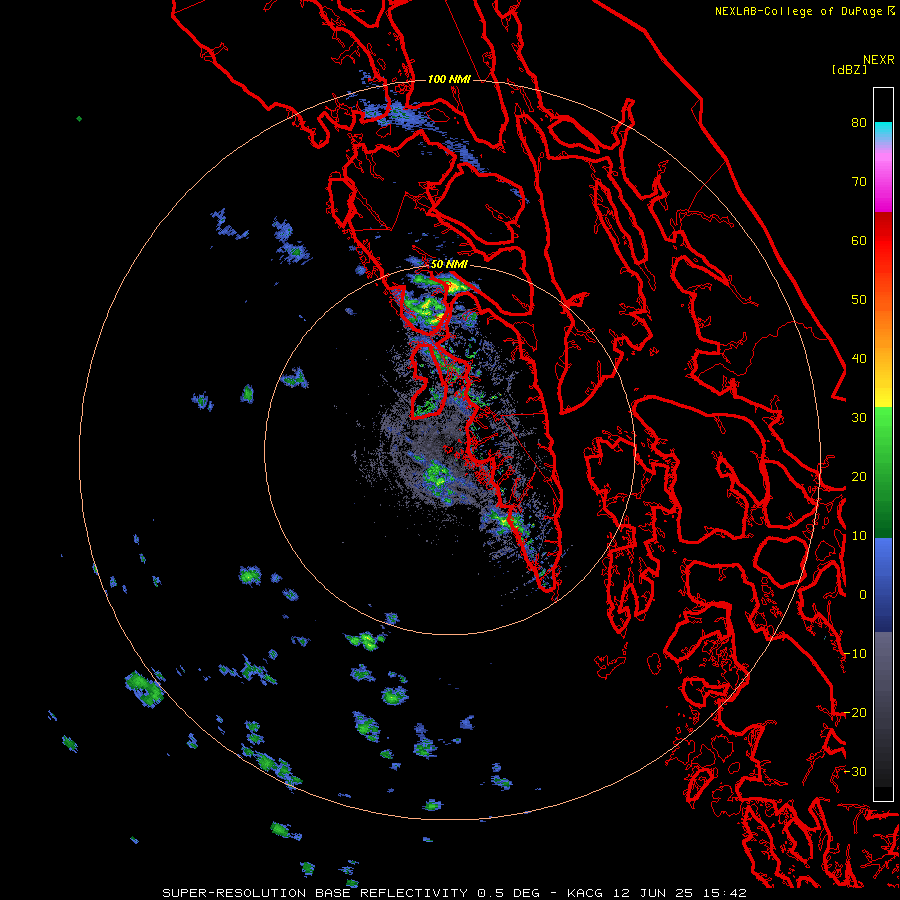Viewport: 900px width, 900px height.
Task: Click the Super-Resolution Base Reflectivity caption
Action: coord(315,893)
